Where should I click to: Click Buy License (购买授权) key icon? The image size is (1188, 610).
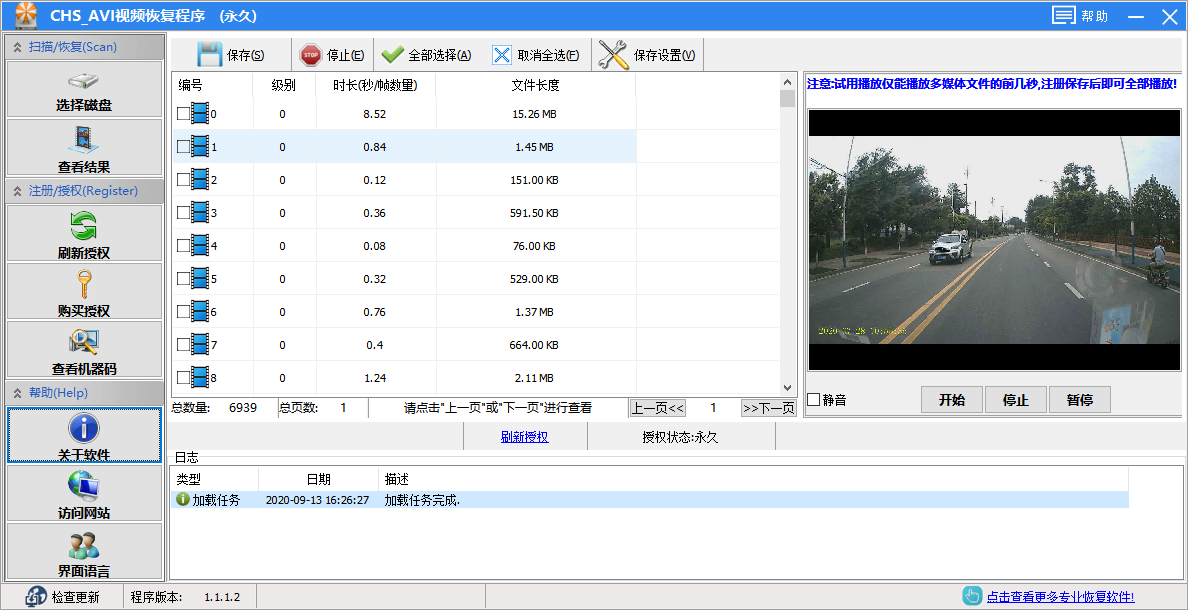(x=84, y=292)
